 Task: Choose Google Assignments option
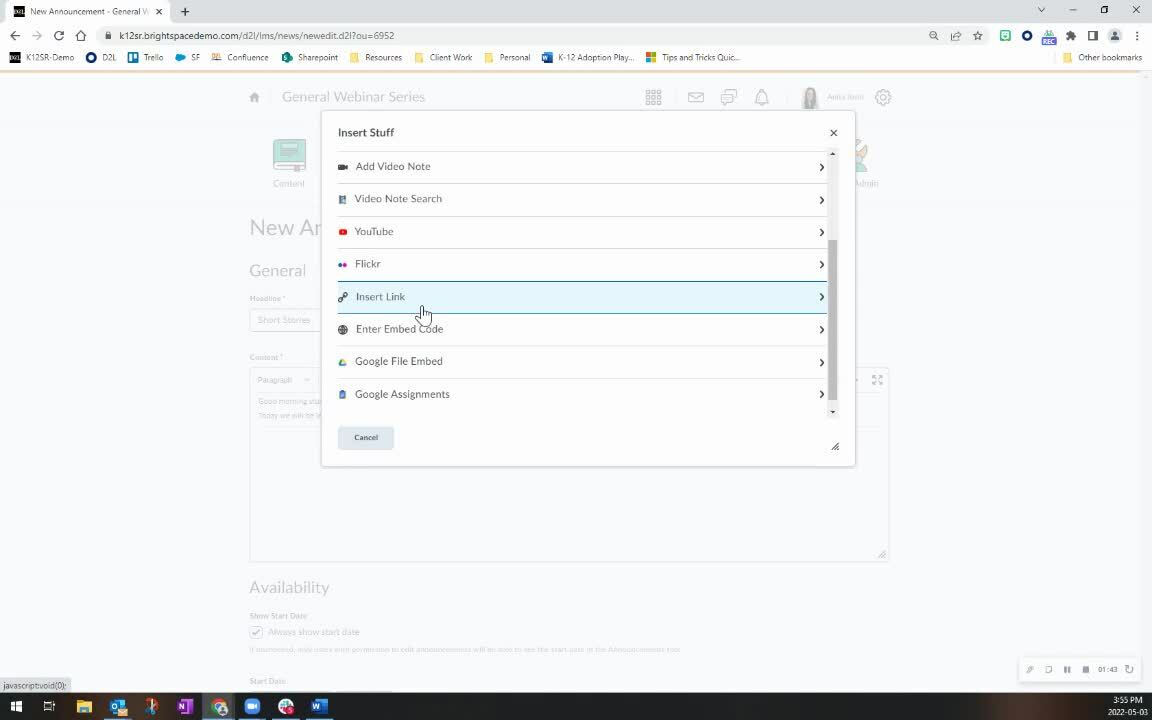coord(582,395)
